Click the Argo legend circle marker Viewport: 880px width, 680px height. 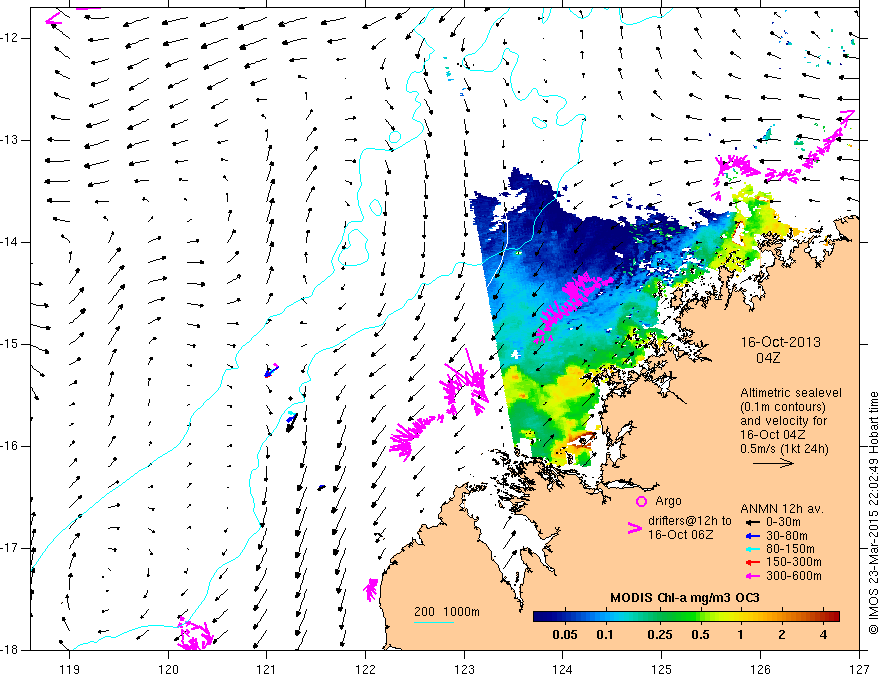pos(641,501)
